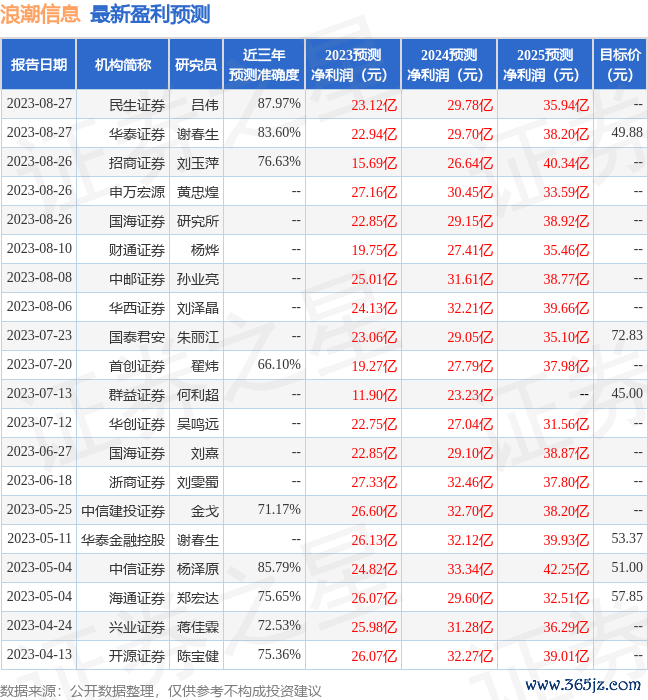Click the 数据来源 disclaimer footer text

[x=161, y=692]
